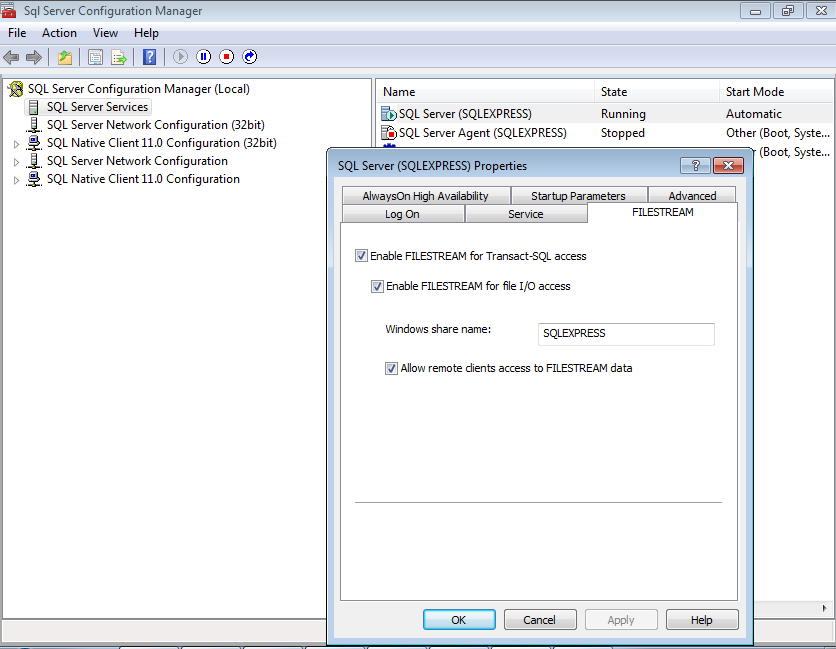Select the SQL Native Client 11.0 Configuration label
The width and height of the screenshot is (836, 649).
[x=143, y=180]
